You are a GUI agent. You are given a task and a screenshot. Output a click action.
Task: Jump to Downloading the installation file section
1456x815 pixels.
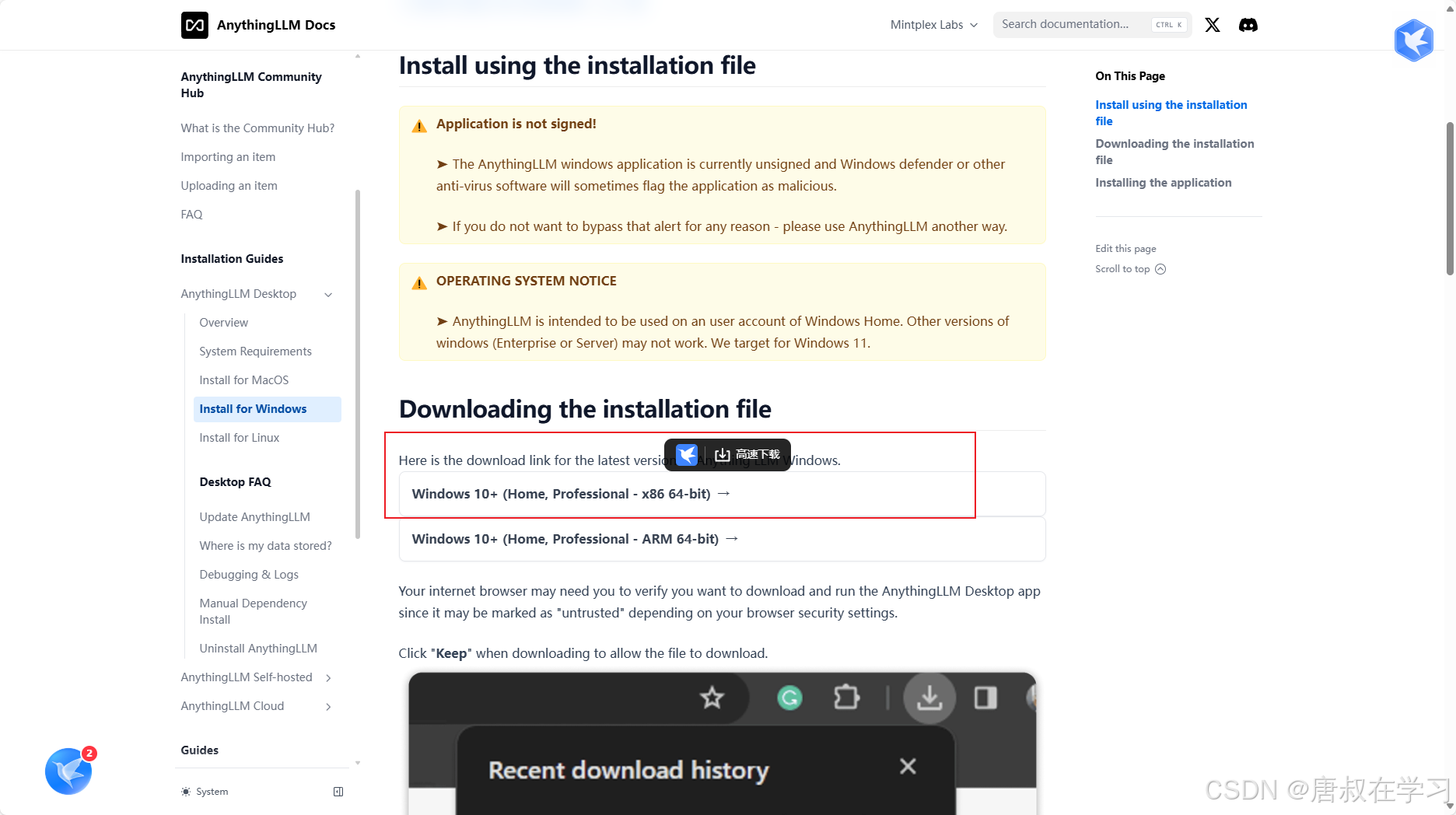click(1174, 152)
